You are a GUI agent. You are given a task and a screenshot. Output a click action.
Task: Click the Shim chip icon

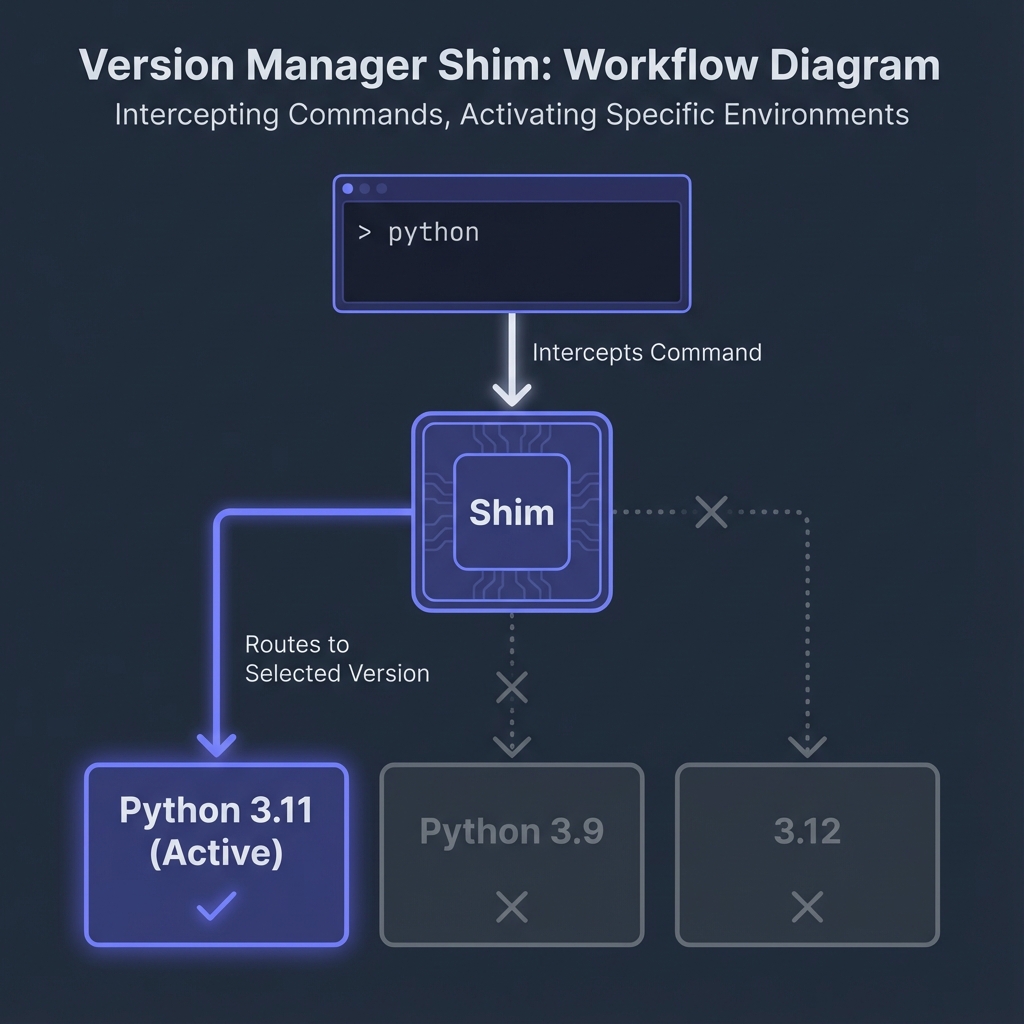pos(511,512)
